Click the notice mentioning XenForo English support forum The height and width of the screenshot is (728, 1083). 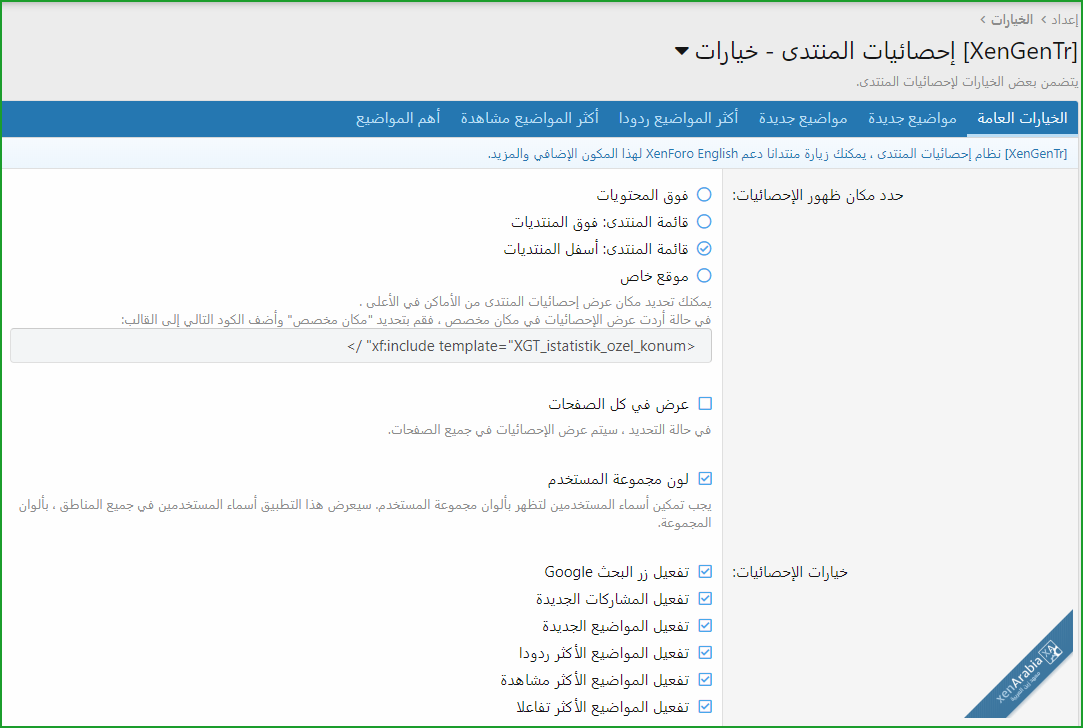point(777,153)
